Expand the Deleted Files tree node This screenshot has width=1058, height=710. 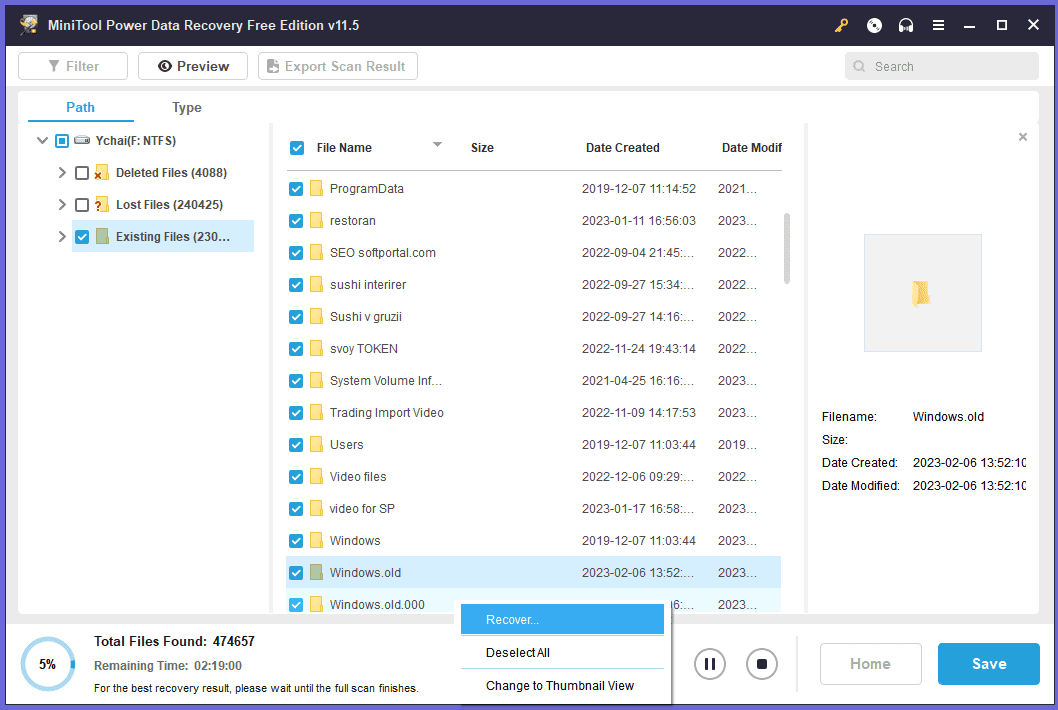(62, 173)
